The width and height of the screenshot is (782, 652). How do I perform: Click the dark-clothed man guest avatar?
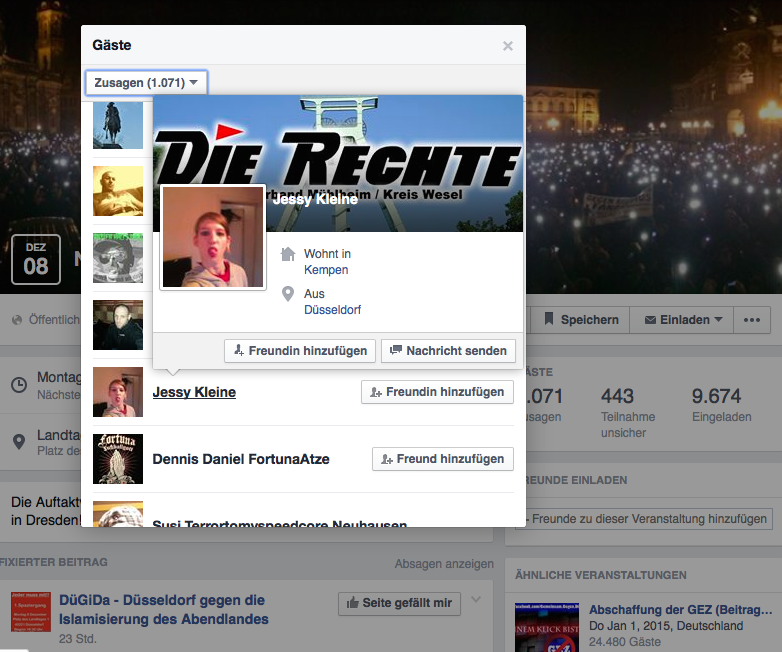(118, 325)
